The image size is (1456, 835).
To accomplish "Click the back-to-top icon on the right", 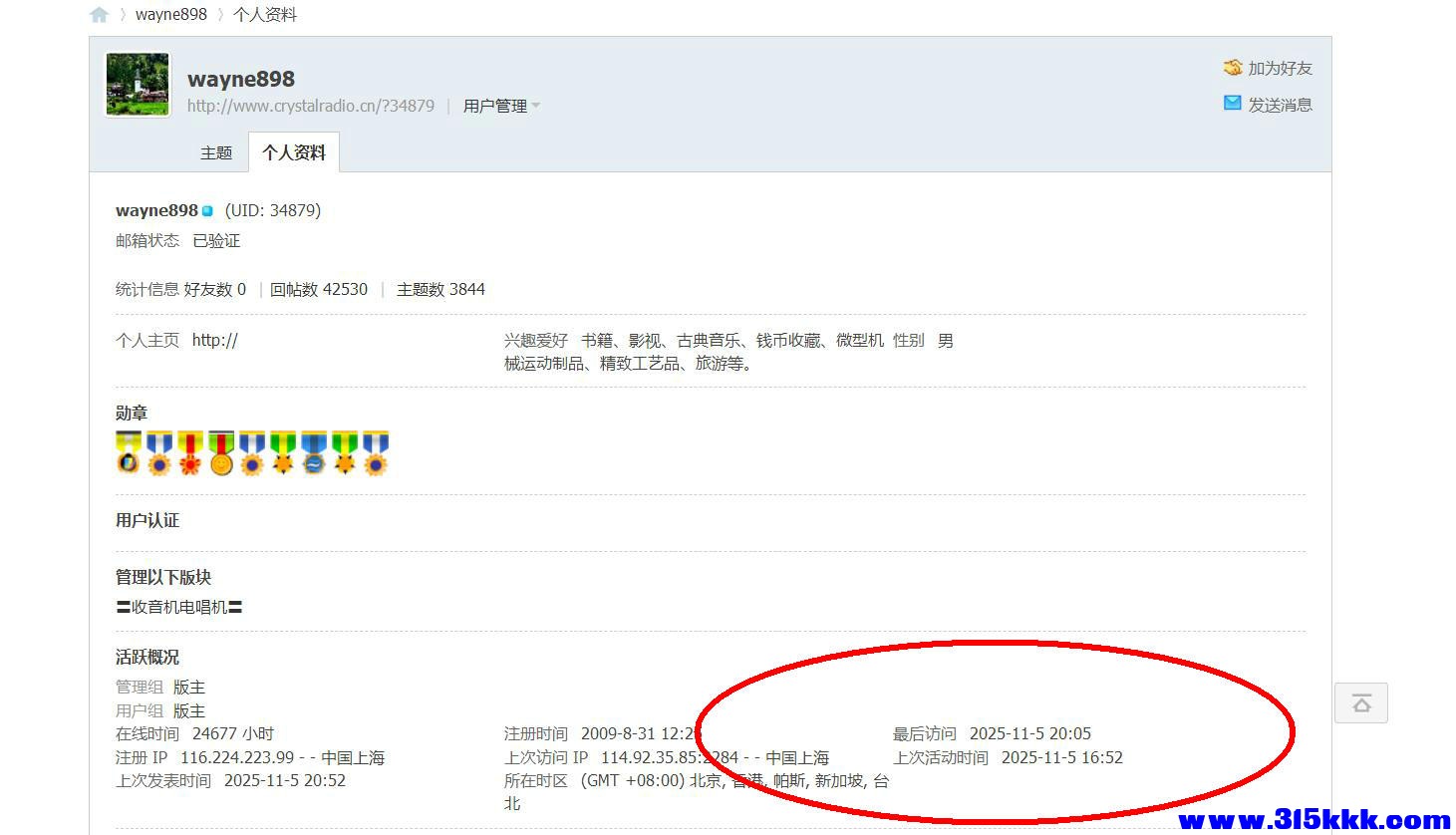I will (x=1361, y=702).
